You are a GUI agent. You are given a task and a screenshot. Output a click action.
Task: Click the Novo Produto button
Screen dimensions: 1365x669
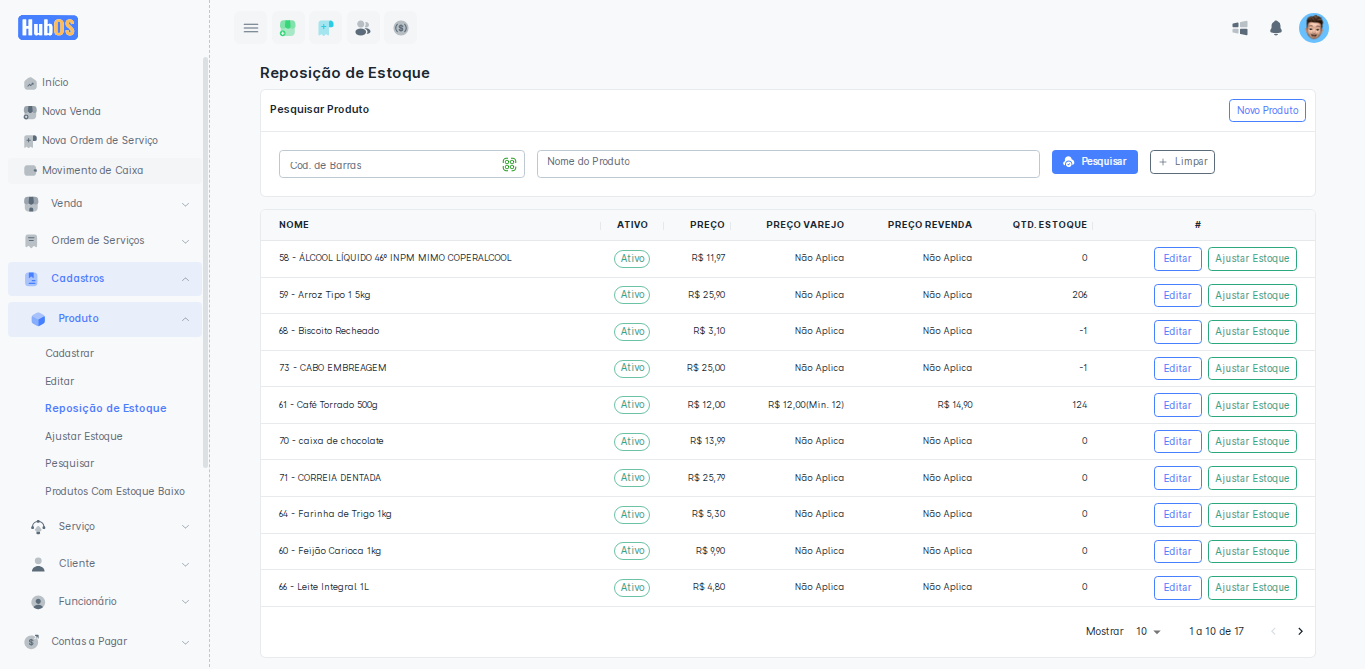tap(1267, 111)
